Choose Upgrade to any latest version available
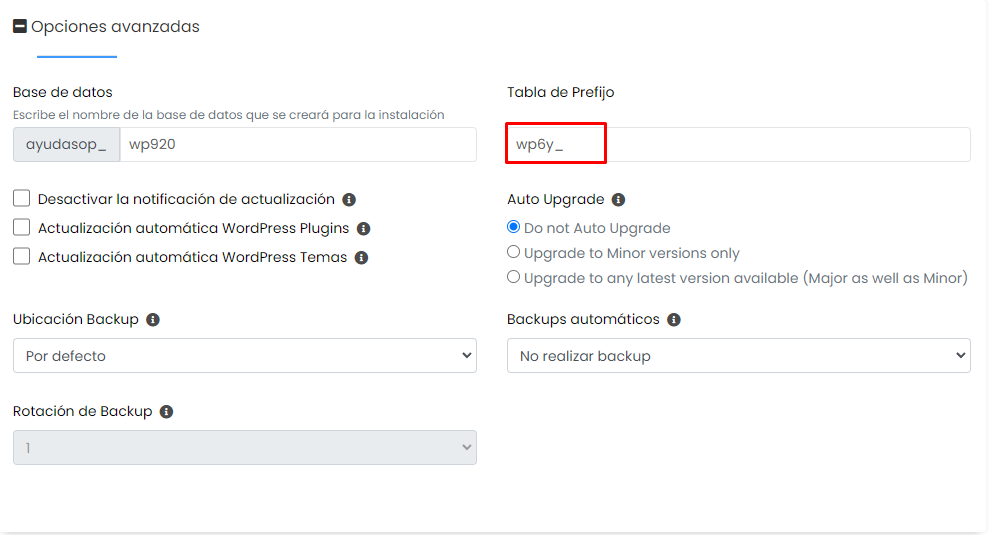The image size is (994, 535). 513,277
